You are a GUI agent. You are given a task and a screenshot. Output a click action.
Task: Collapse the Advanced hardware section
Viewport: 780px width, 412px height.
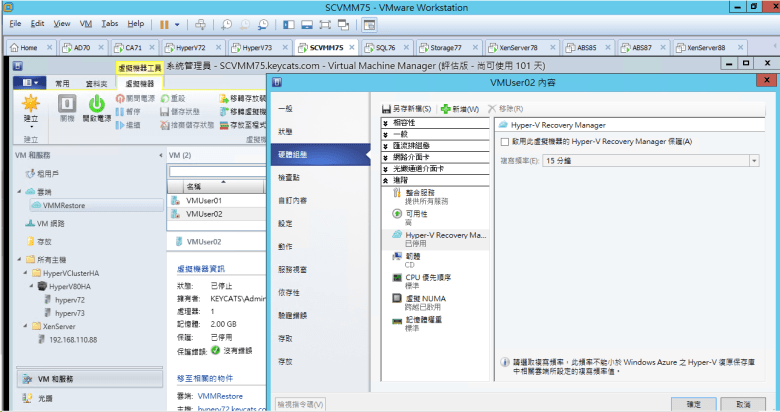coord(386,180)
